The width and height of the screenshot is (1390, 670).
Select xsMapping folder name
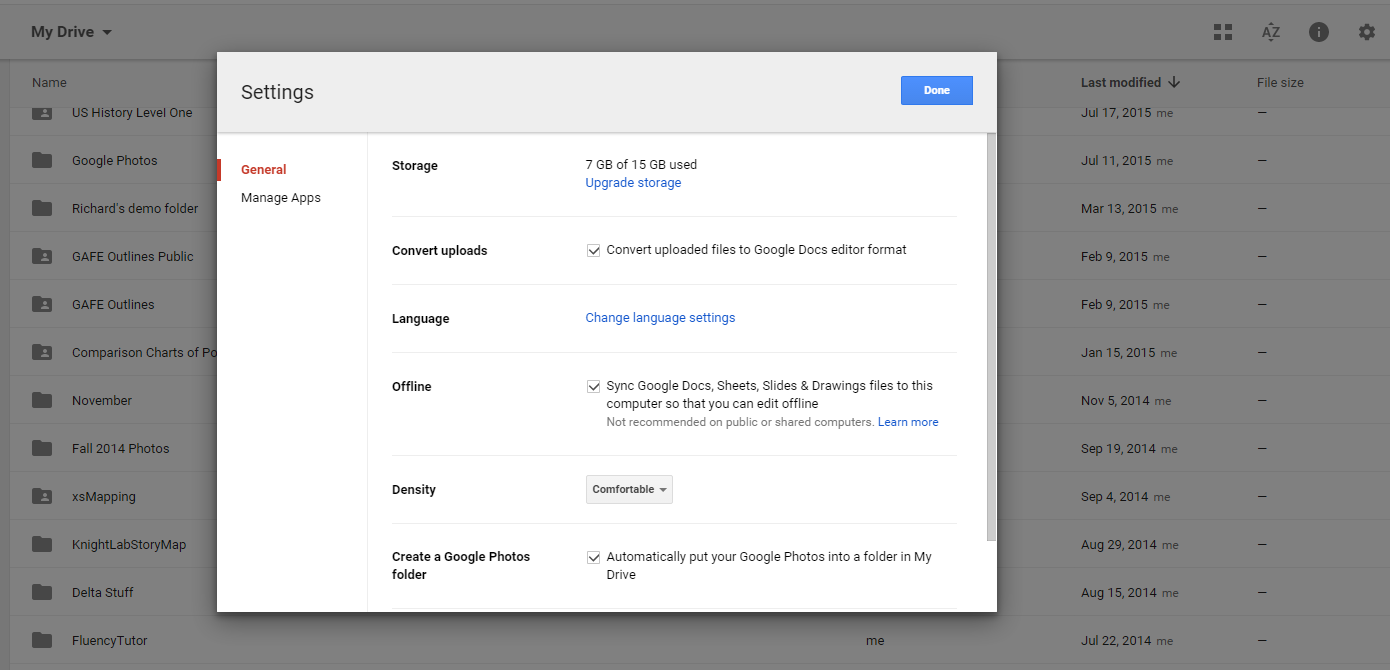tap(104, 497)
